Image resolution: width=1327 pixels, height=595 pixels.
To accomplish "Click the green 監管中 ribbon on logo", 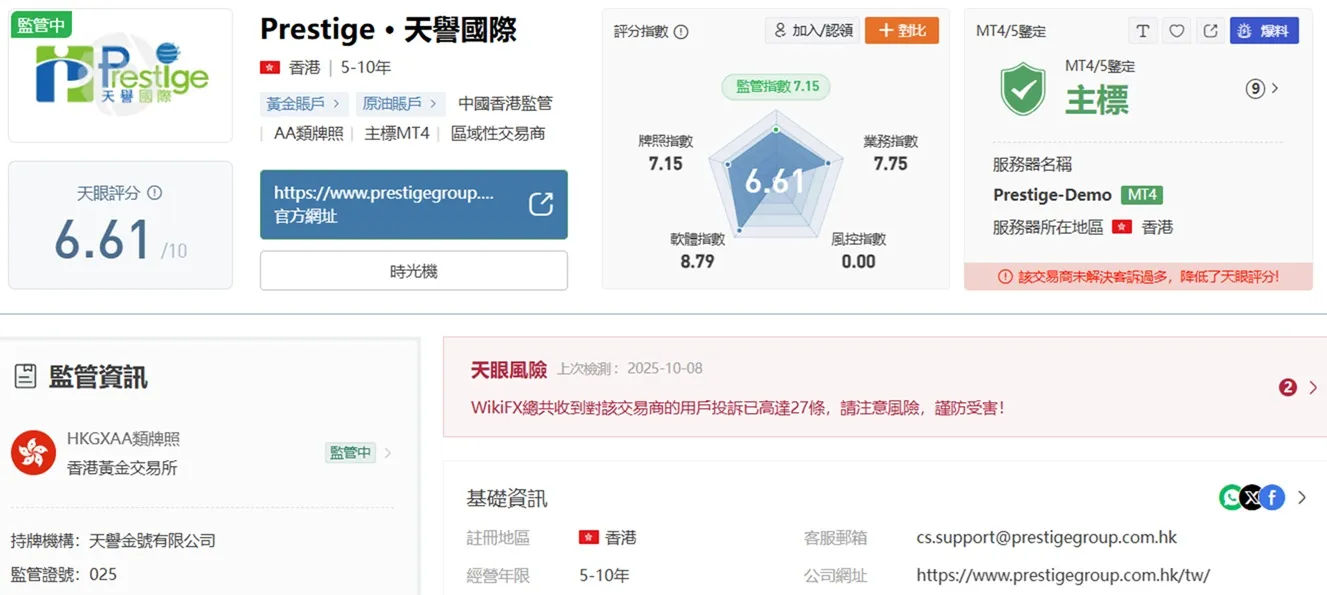I will coord(41,25).
